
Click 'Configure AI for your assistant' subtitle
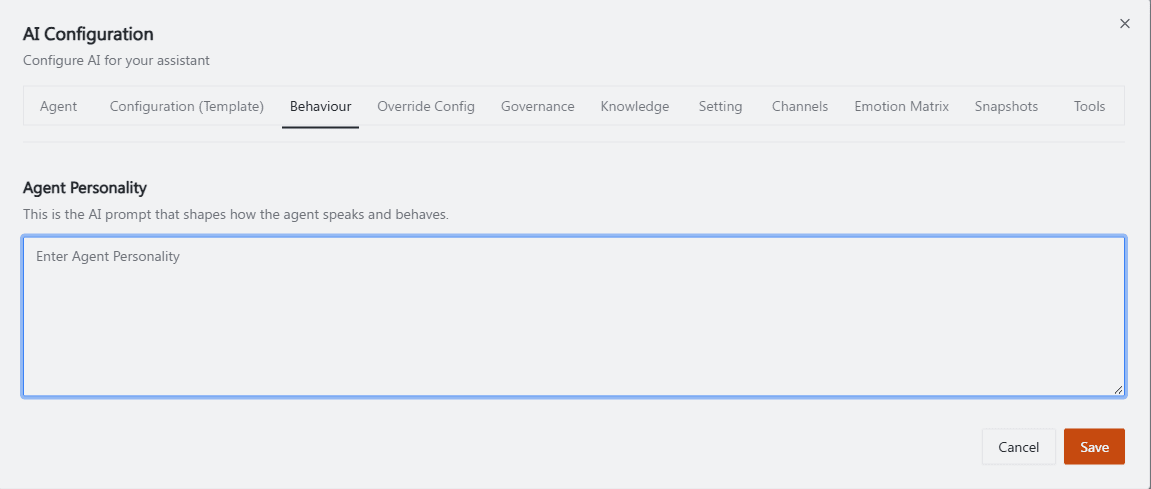pos(116,60)
